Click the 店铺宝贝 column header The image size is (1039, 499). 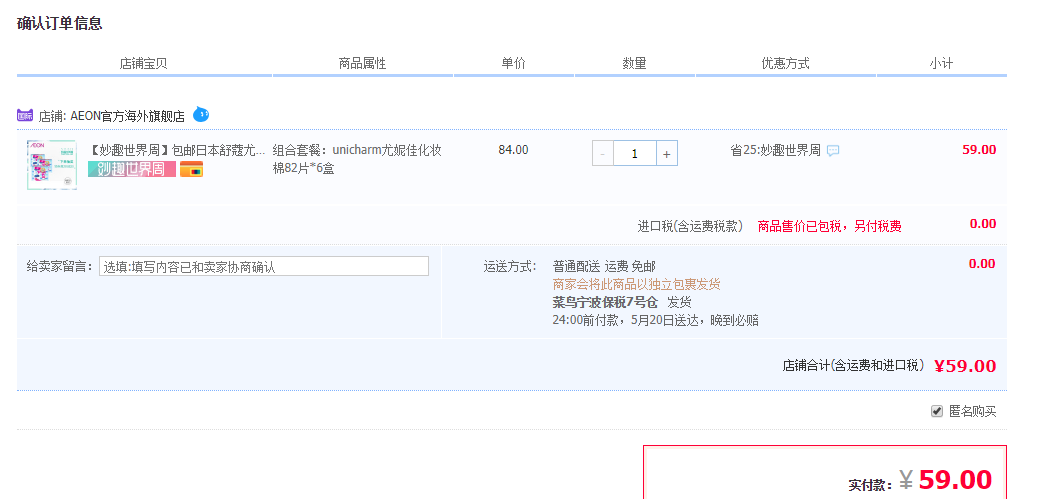click(x=143, y=63)
